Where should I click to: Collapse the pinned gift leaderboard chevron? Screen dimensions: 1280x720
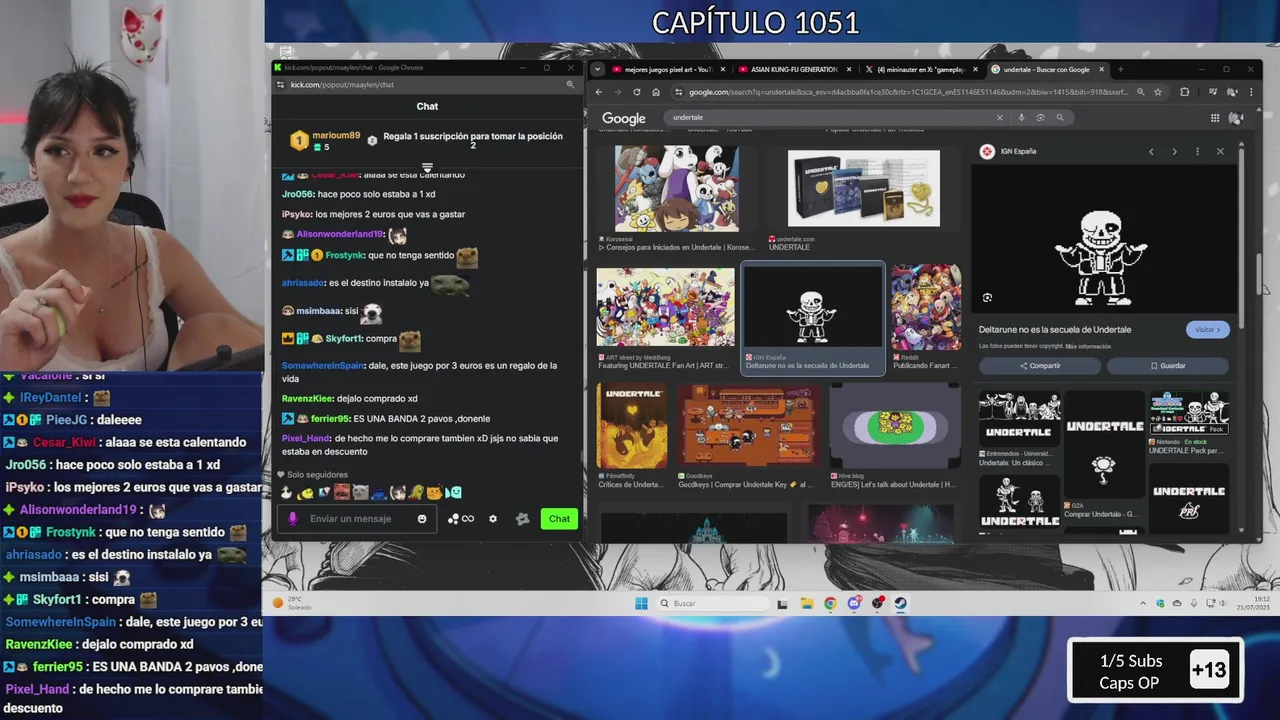coord(427,167)
